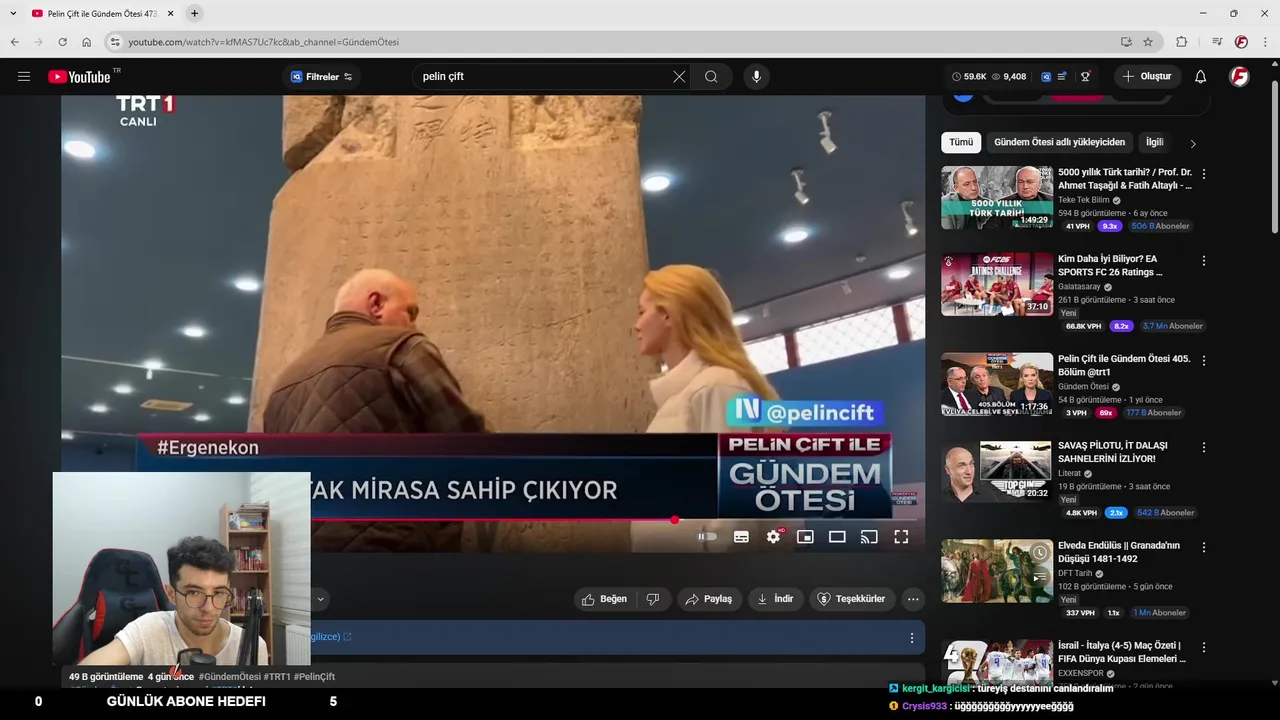Image resolution: width=1280 pixels, height=720 pixels.
Task: Open options for 'Elveda Endülüs' video
Action: coord(1203,547)
